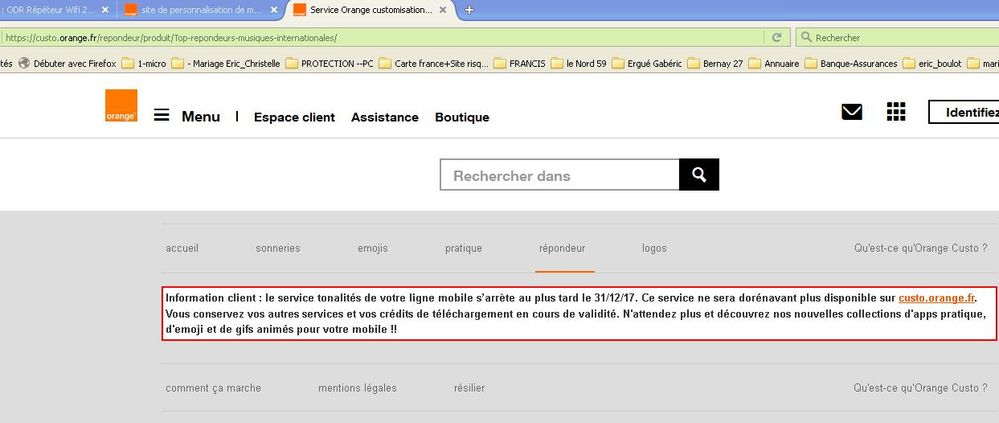Open the apps grid icon
This screenshot has width=999, height=423.
896,111
